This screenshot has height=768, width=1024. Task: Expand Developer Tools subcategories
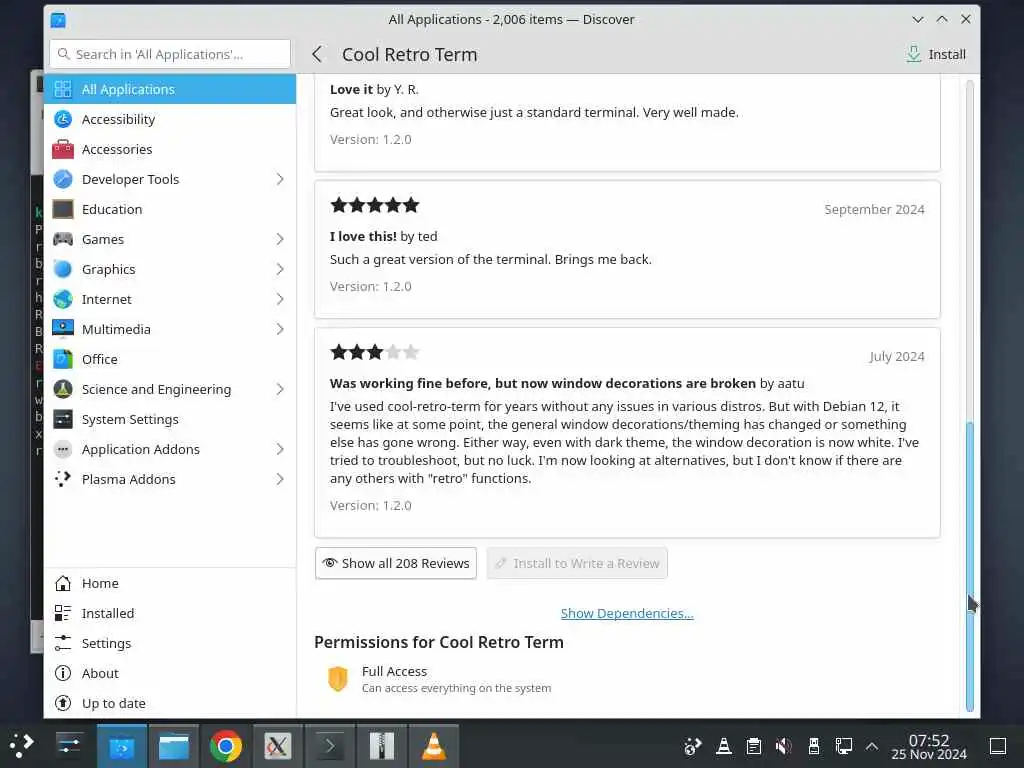(x=280, y=179)
